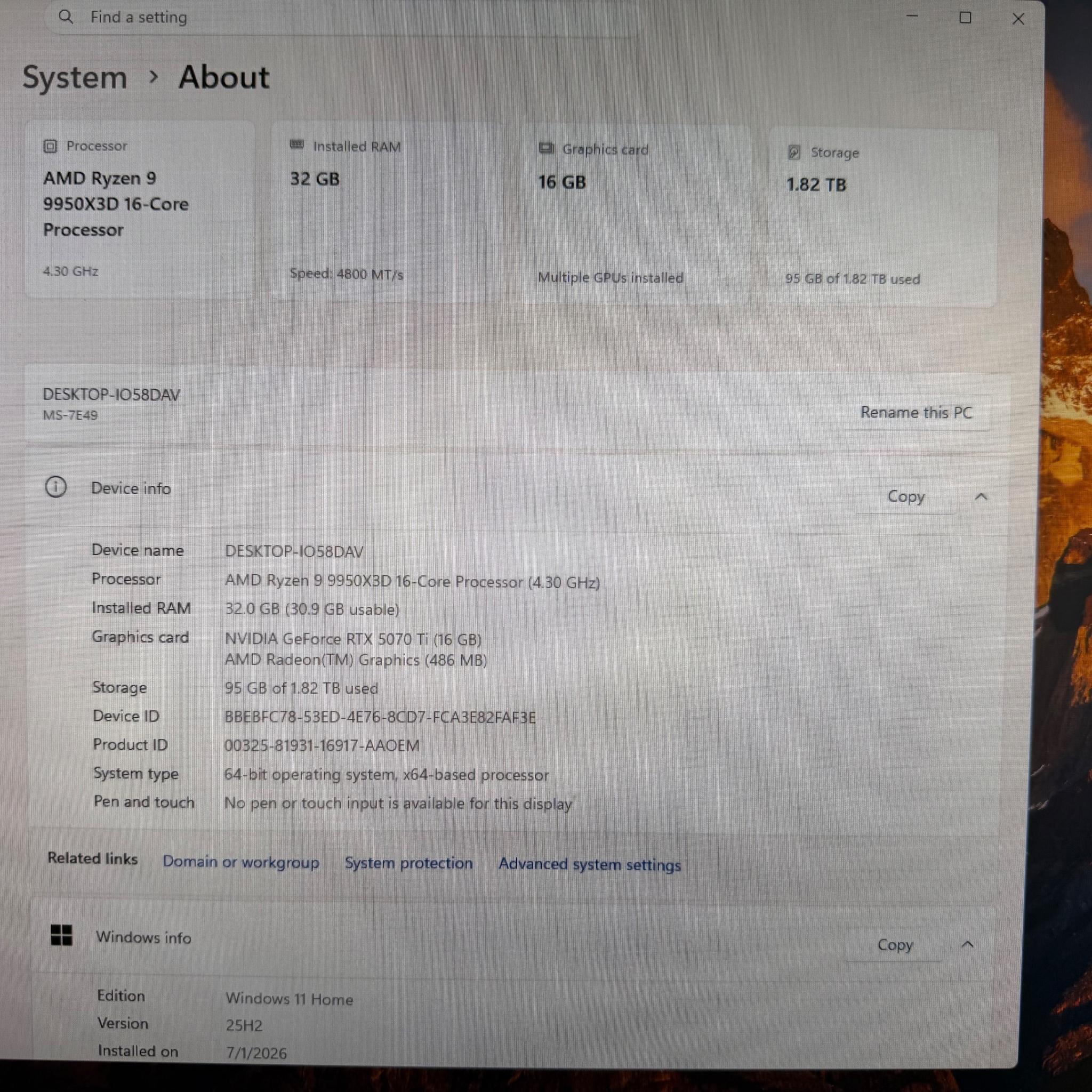
Task: Select the 64-bit operating system text
Action: click(x=310, y=774)
